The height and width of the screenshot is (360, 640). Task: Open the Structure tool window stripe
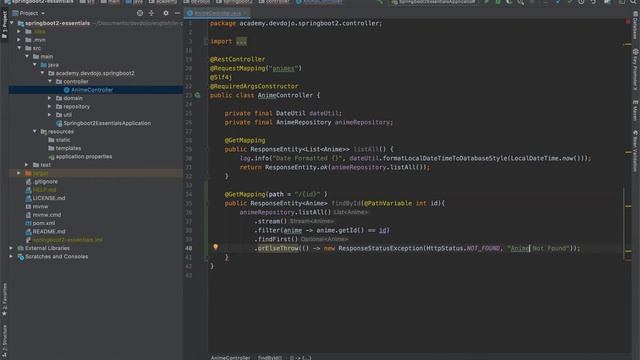coord(4,342)
